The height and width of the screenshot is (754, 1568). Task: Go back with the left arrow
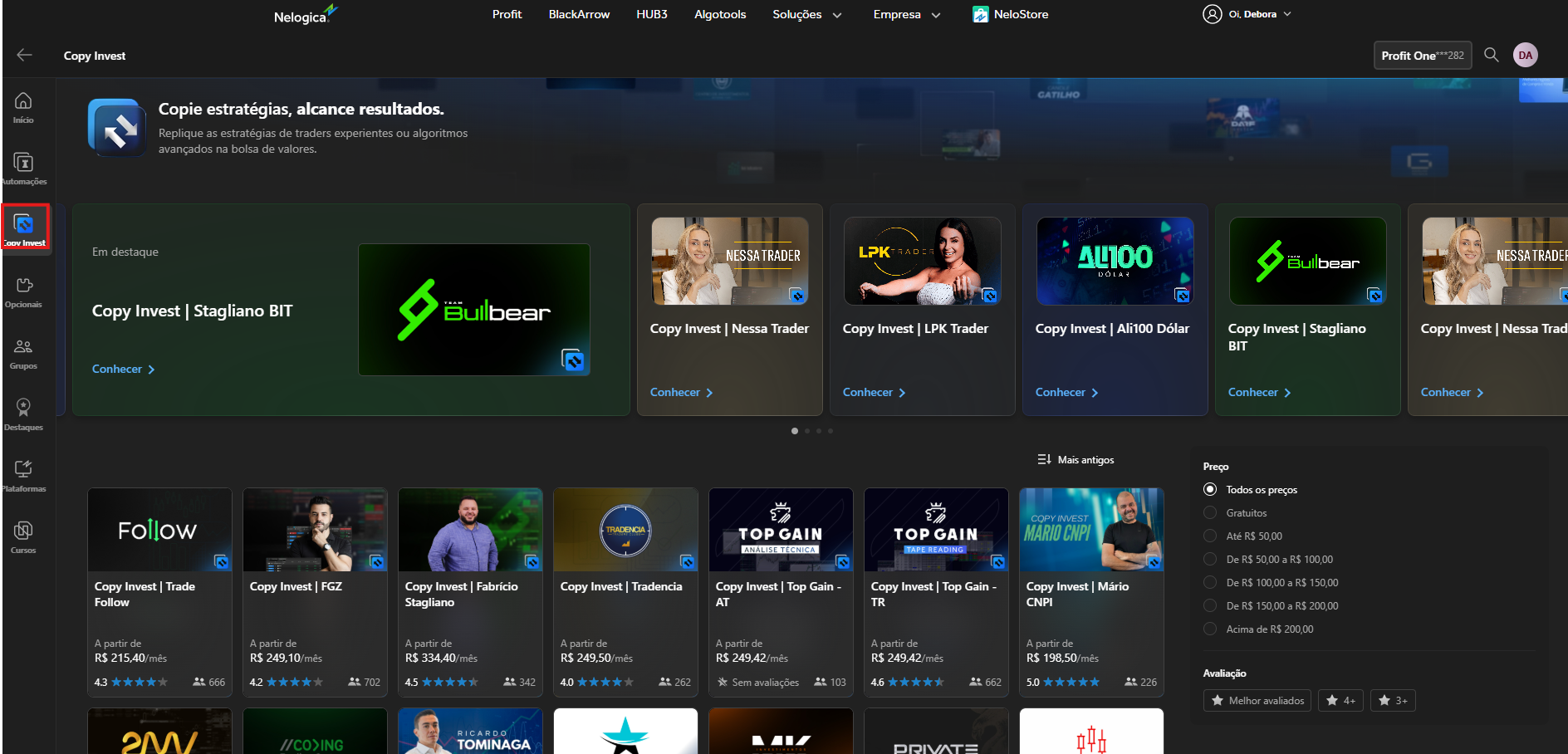pyautogui.click(x=24, y=55)
